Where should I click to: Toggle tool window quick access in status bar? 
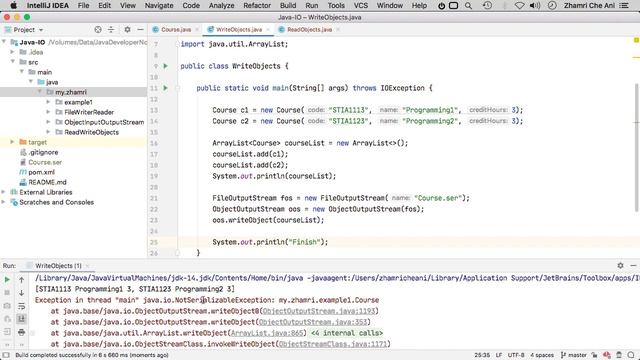point(6,355)
